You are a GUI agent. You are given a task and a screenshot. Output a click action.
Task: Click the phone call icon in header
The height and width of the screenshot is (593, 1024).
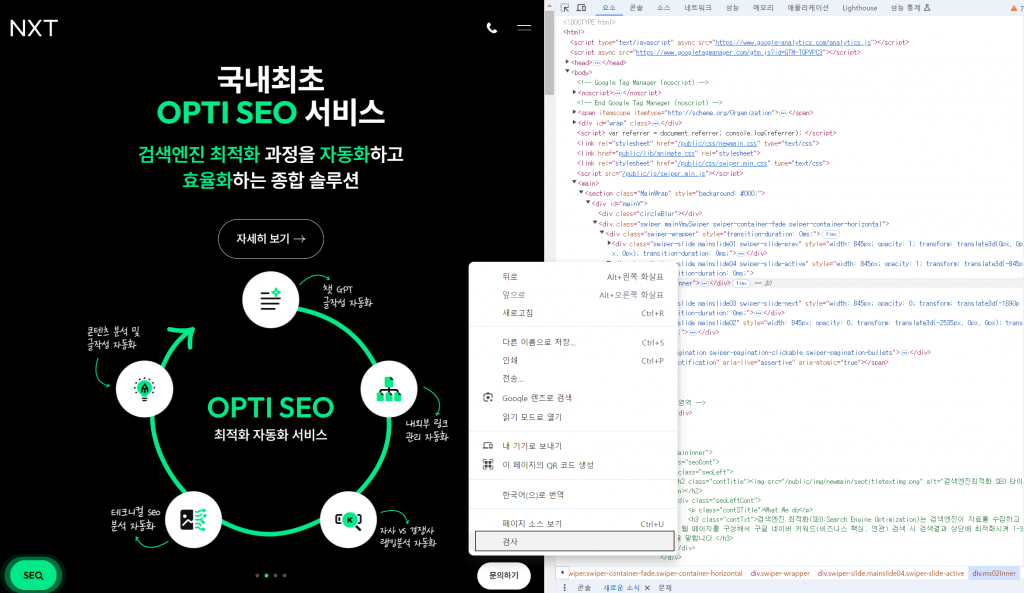[x=491, y=28]
